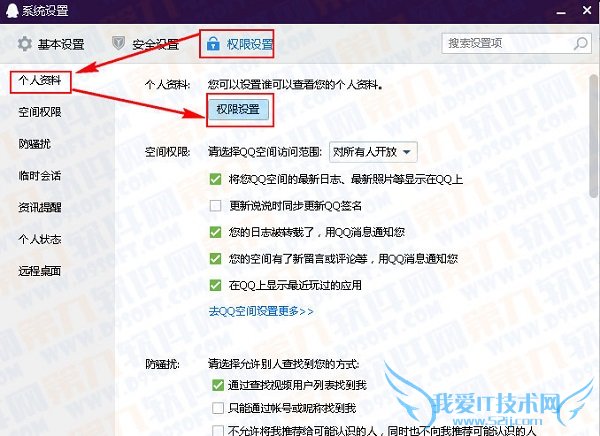Minimize the 系统设置 window
The height and width of the screenshot is (436, 600).
pos(561,11)
